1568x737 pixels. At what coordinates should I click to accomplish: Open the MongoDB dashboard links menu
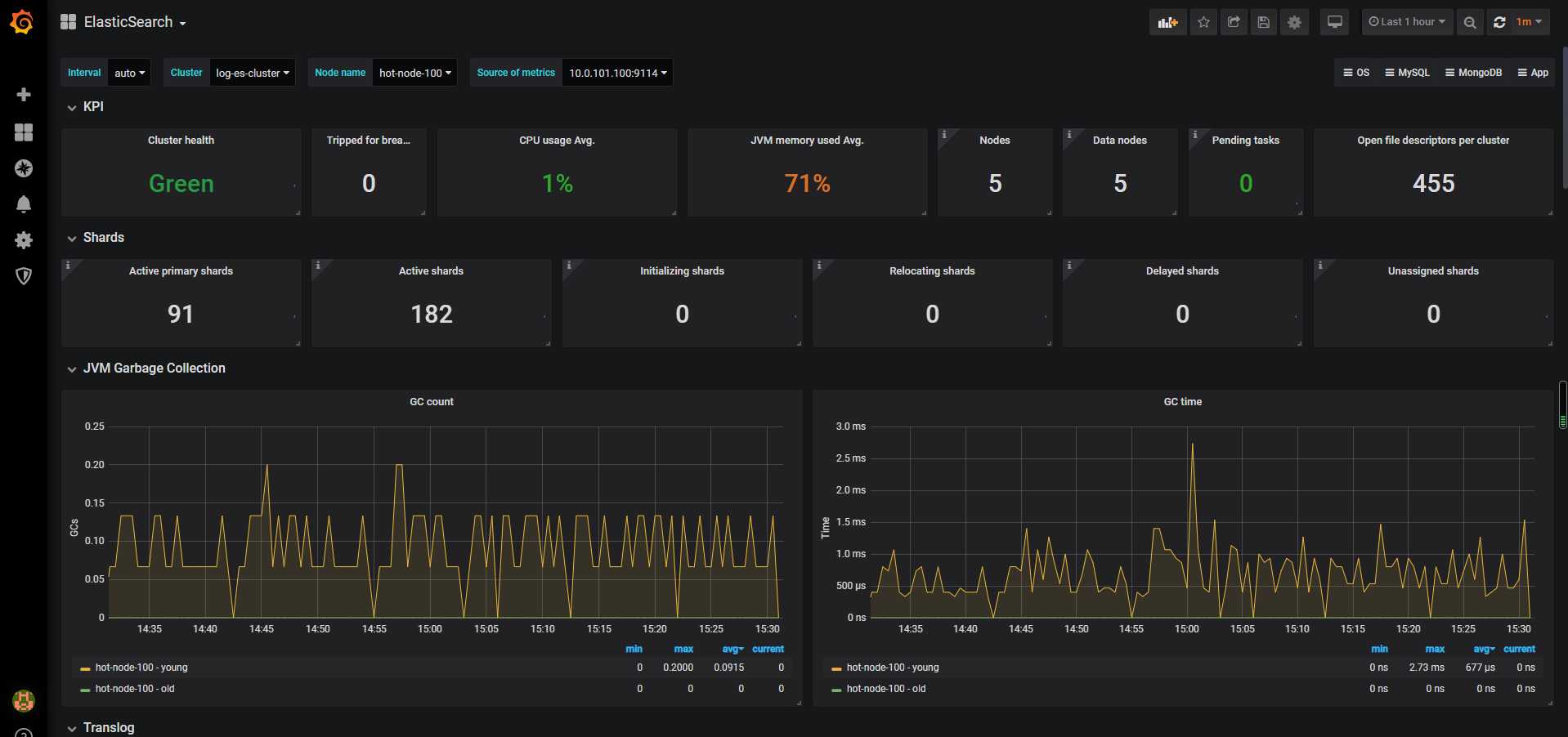pos(1473,73)
